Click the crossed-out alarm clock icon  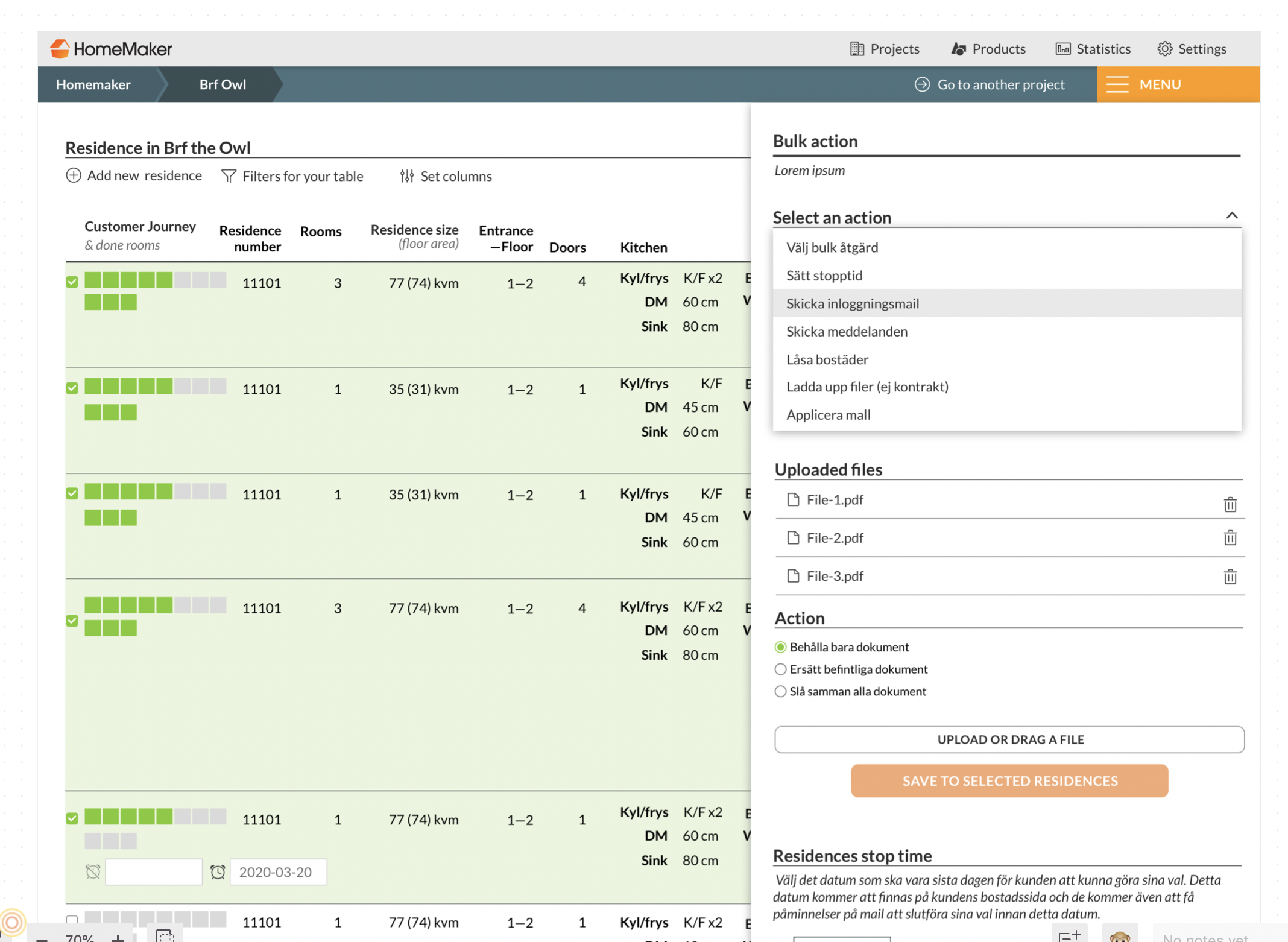pyautogui.click(x=93, y=871)
